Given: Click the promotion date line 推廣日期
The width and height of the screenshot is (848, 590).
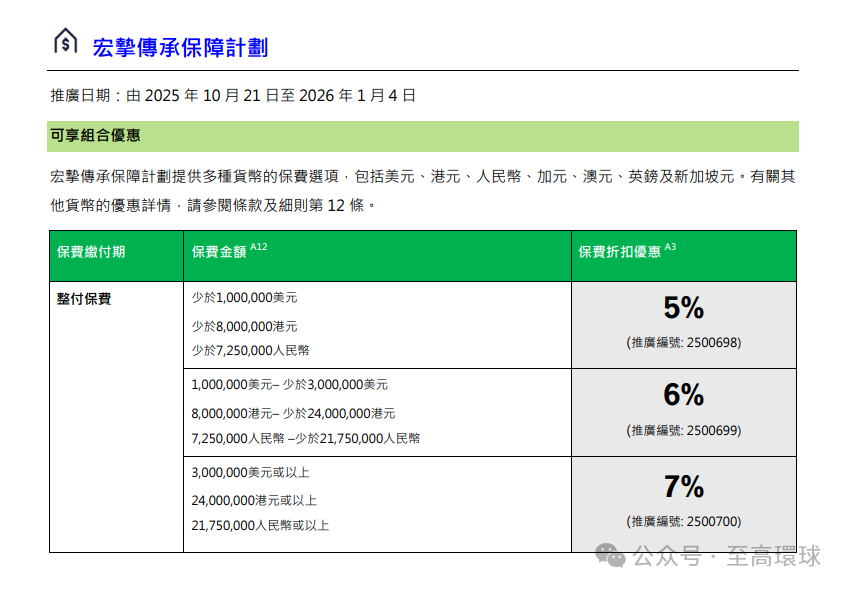Looking at the screenshot, I should [233, 96].
